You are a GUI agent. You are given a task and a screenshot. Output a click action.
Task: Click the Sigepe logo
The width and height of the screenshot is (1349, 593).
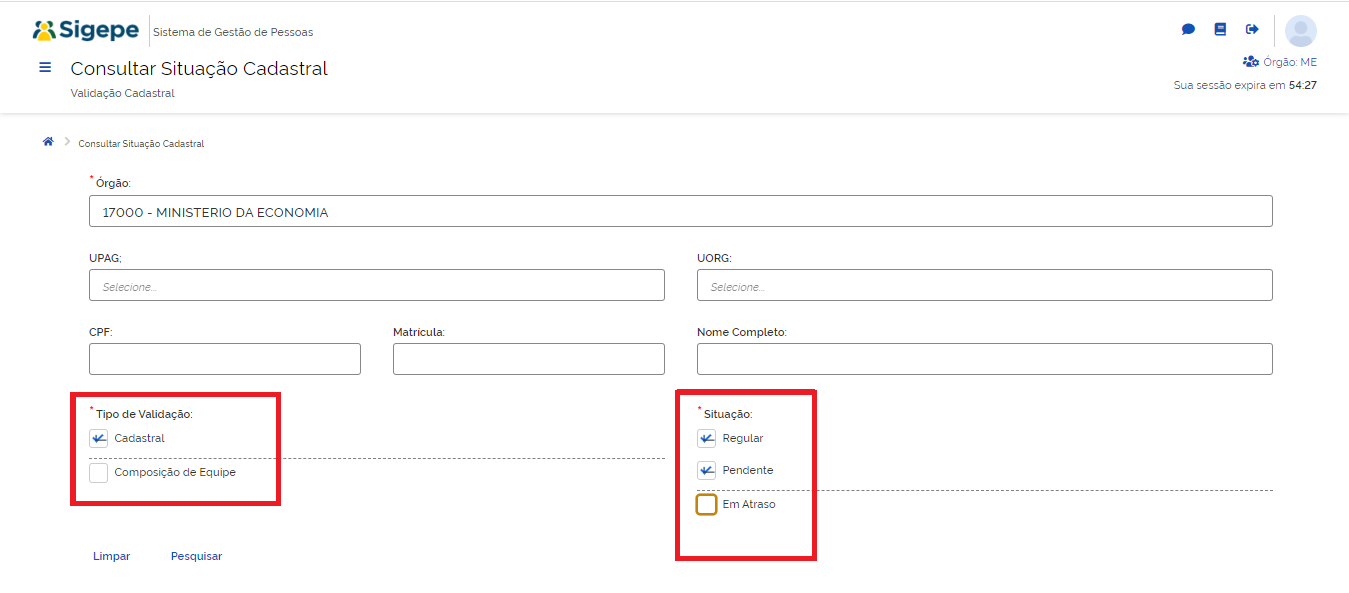(86, 31)
